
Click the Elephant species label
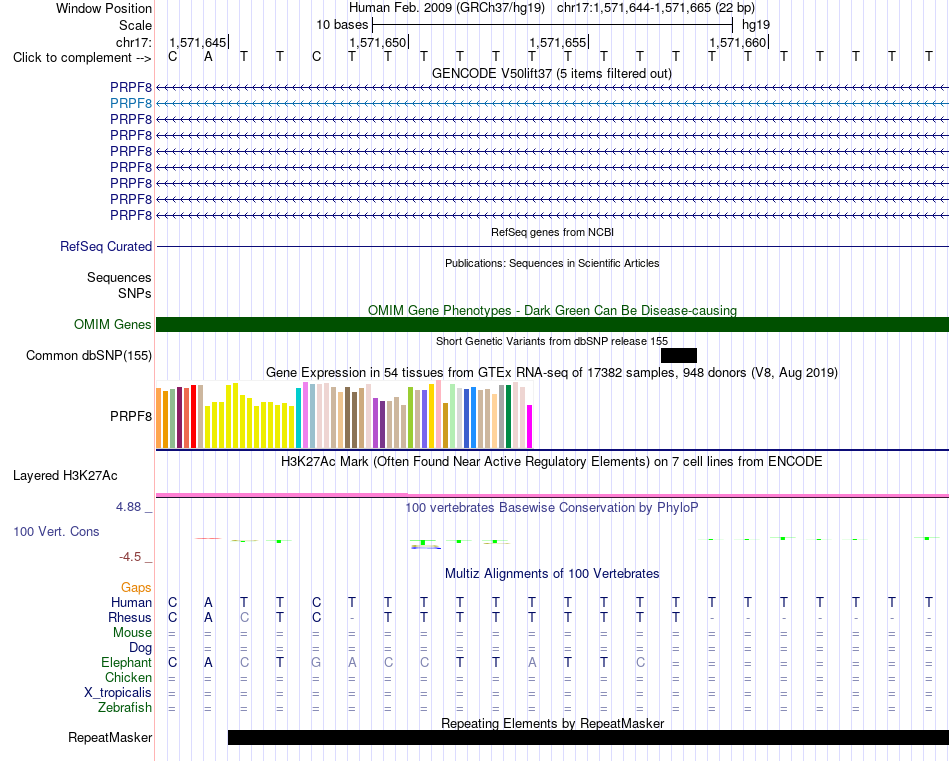126,662
